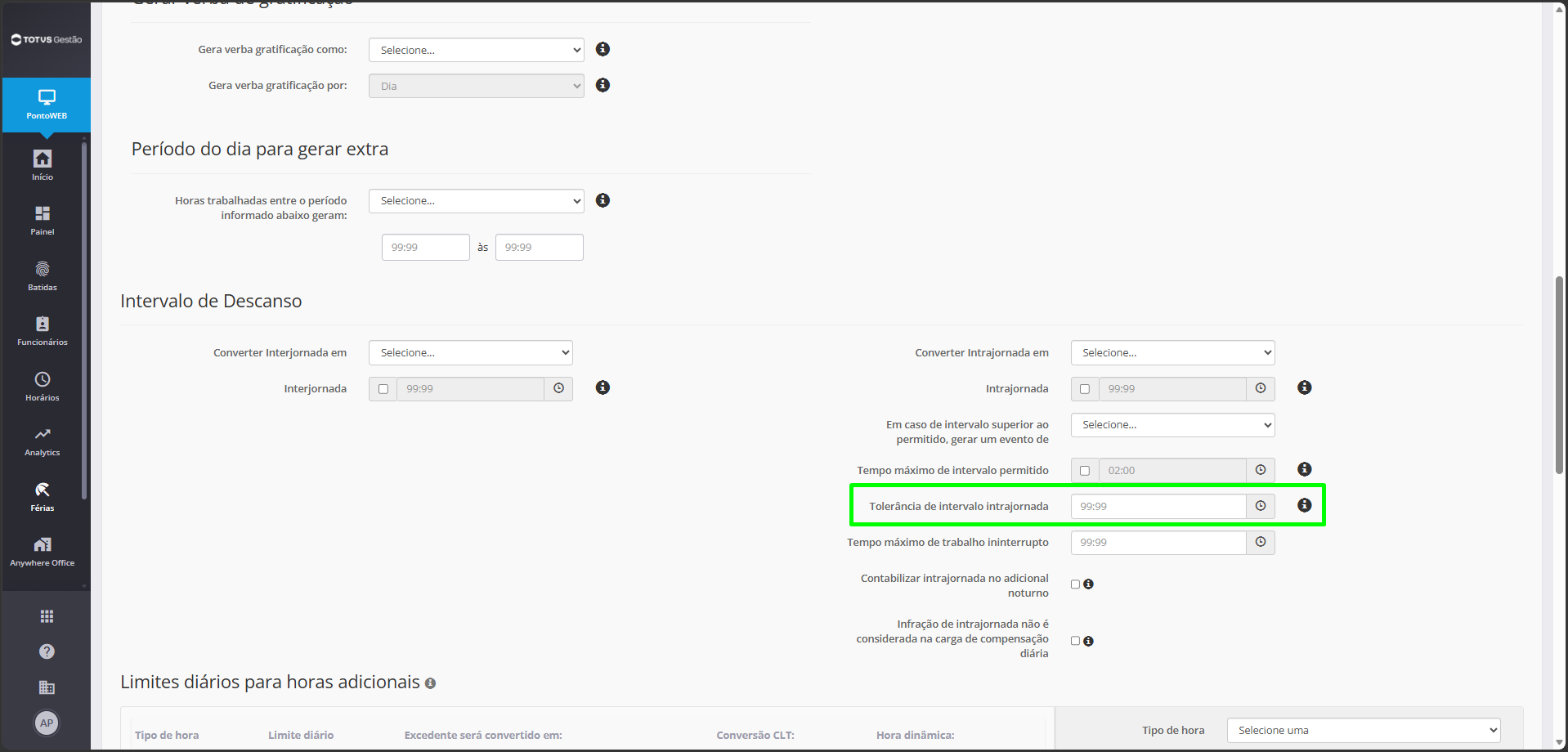The image size is (1568, 752).
Task: Show info icon for Intrajornada
Action: pos(1305,387)
